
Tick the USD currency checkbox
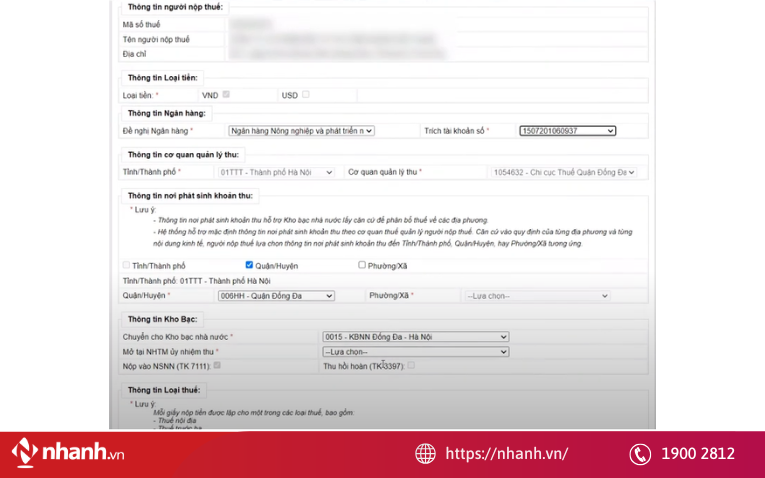click(x=306, y=95)
